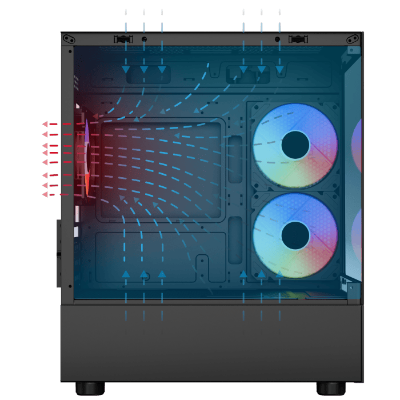This screenshot has width=400, height=400.
Task: Select the large motherboard tray cutout
Action: click(161, 170)
